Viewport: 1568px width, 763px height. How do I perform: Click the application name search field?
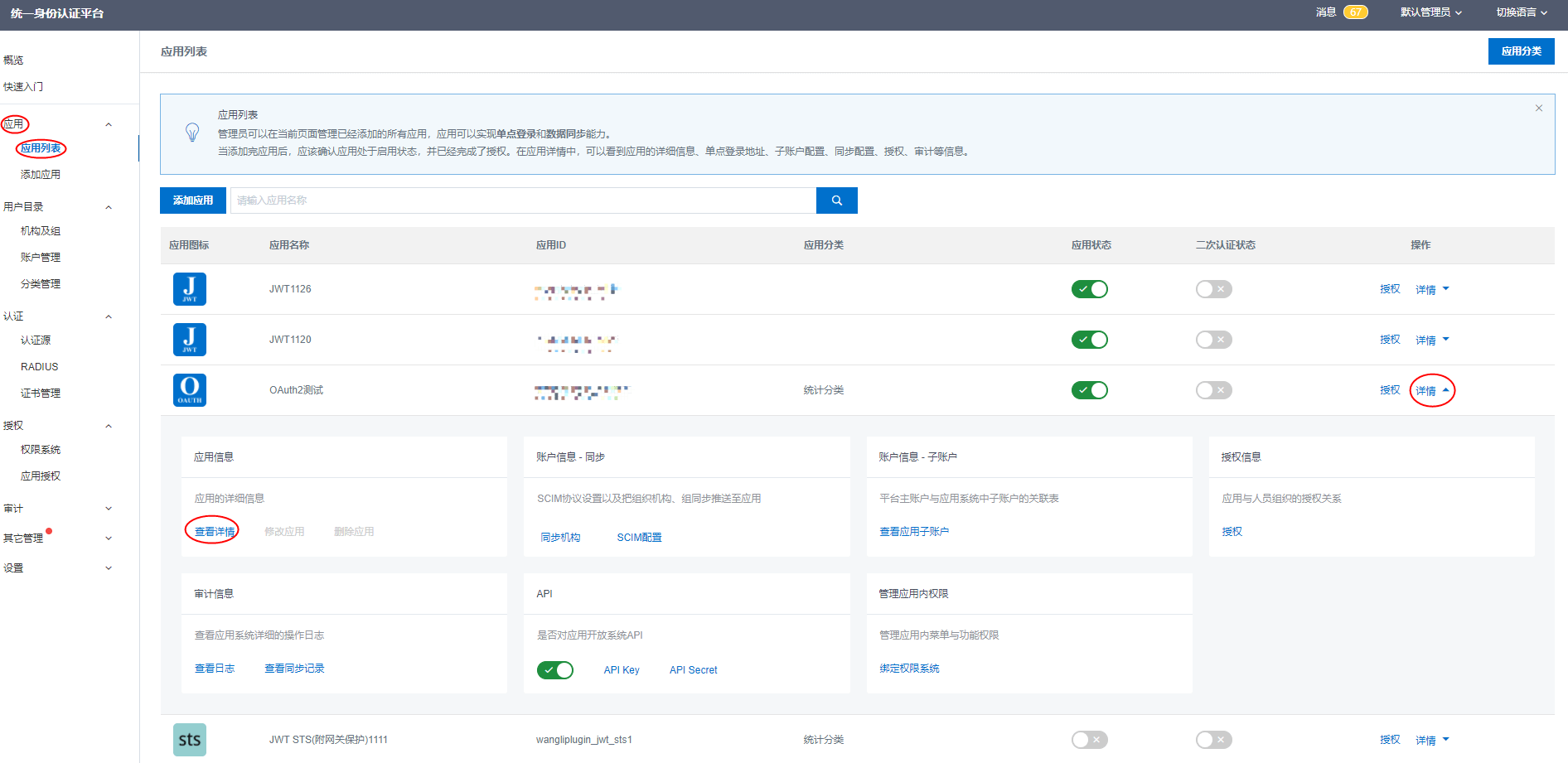pyautogui.click(x=522, y=200)
